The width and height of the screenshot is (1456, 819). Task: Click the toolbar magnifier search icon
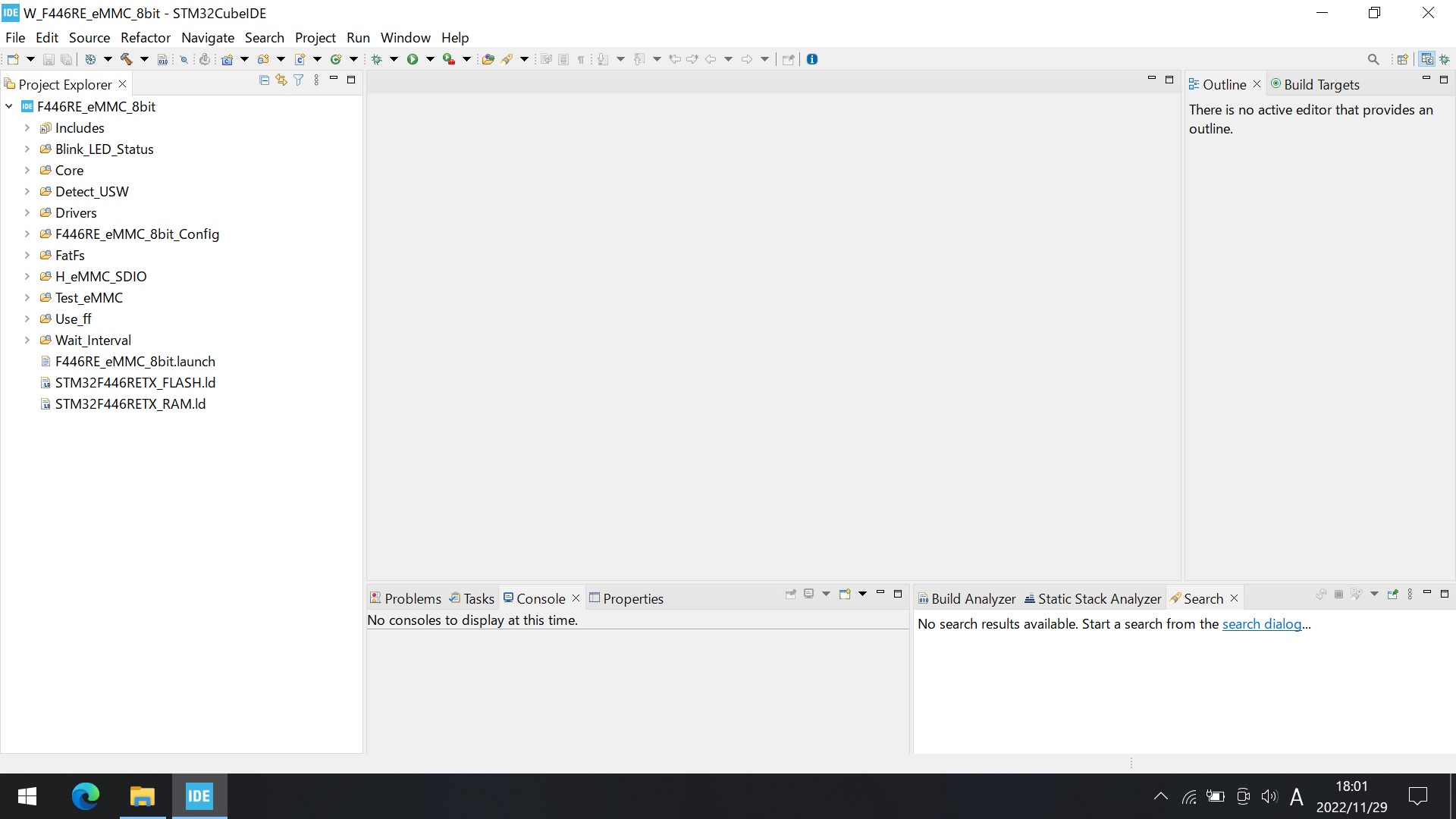pos(1373,59)
